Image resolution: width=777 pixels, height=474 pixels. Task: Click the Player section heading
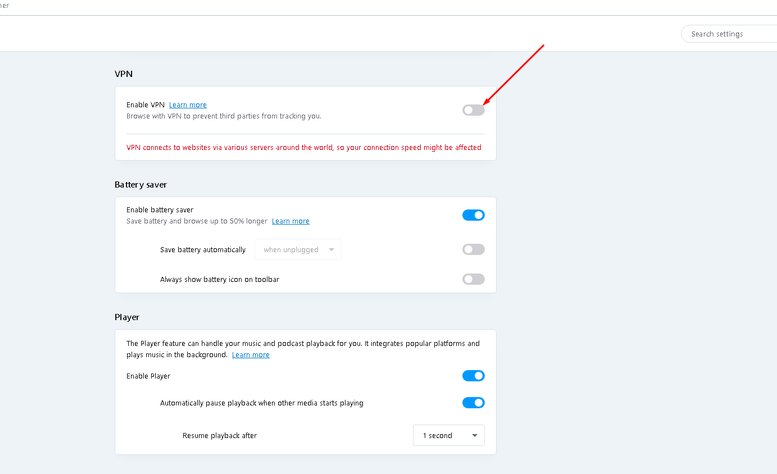pos(127,317)
